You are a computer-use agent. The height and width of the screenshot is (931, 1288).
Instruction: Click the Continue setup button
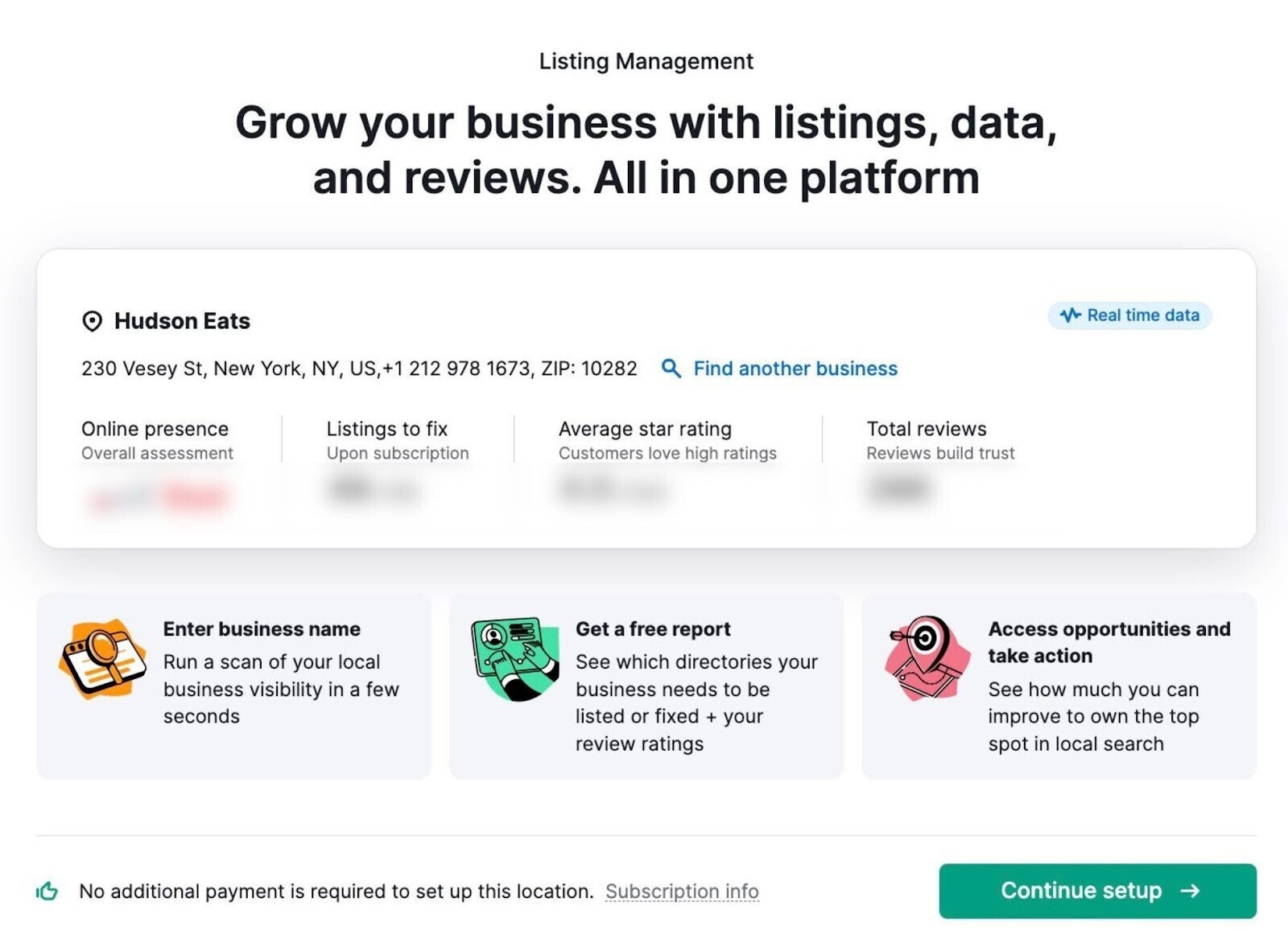pyautogui.click(x=1096, y=891)
